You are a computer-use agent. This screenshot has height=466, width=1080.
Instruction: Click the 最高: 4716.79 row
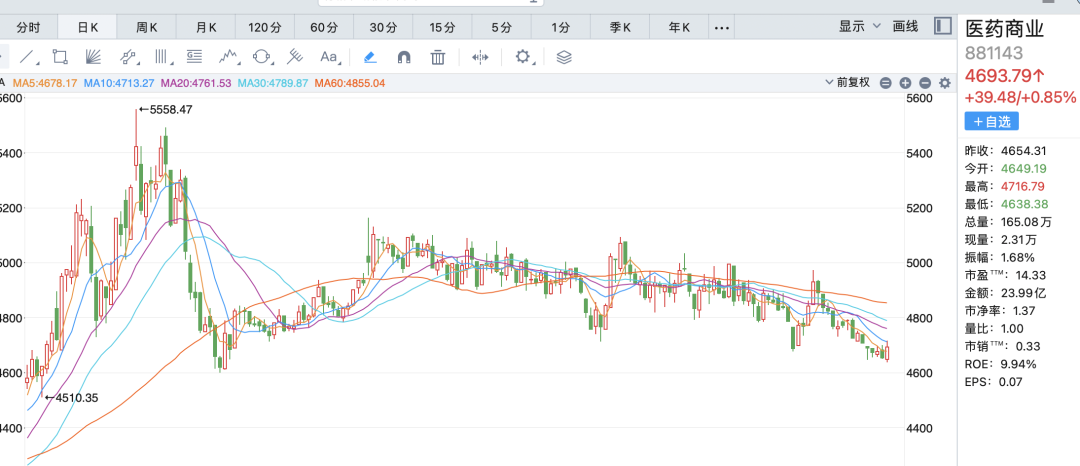[x=1006, y=187]
